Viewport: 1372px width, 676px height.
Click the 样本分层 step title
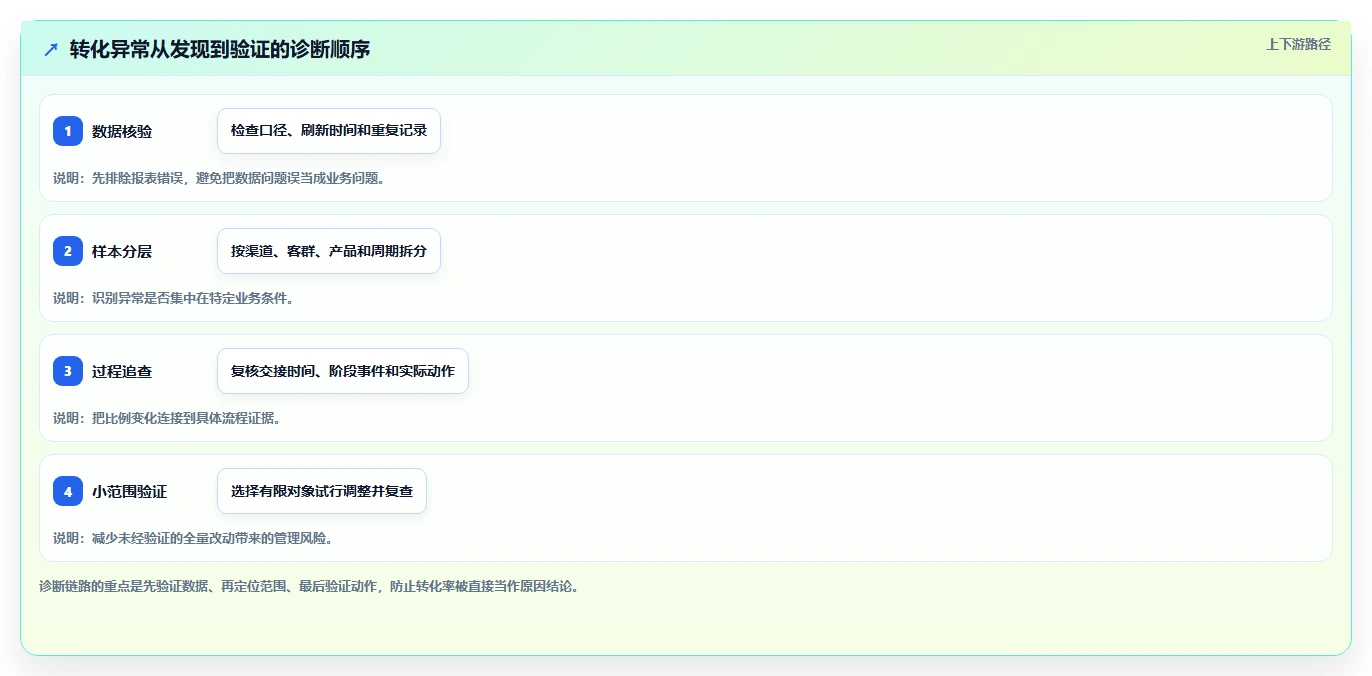pos(122,252)
